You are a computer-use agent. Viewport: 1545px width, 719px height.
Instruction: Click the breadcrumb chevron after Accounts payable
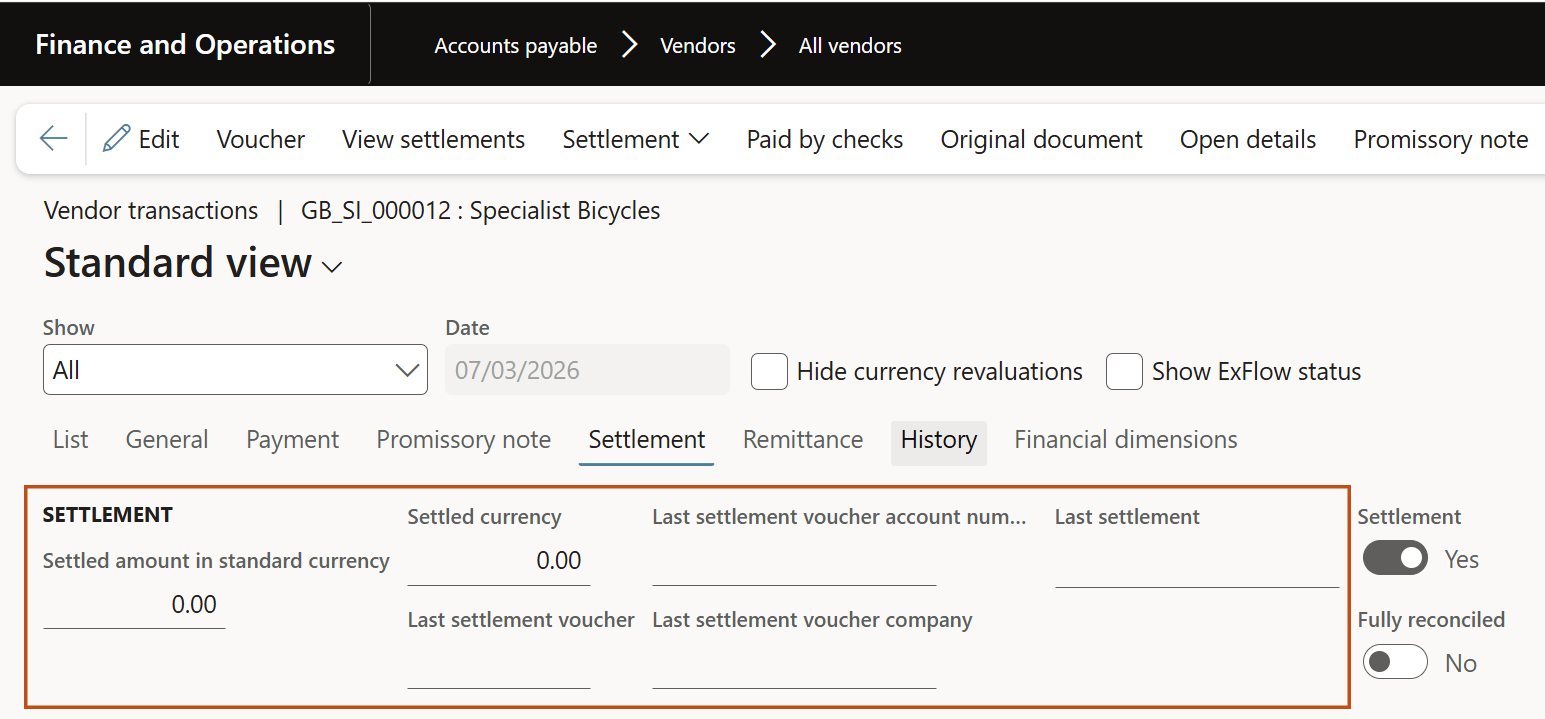point(629,45)
